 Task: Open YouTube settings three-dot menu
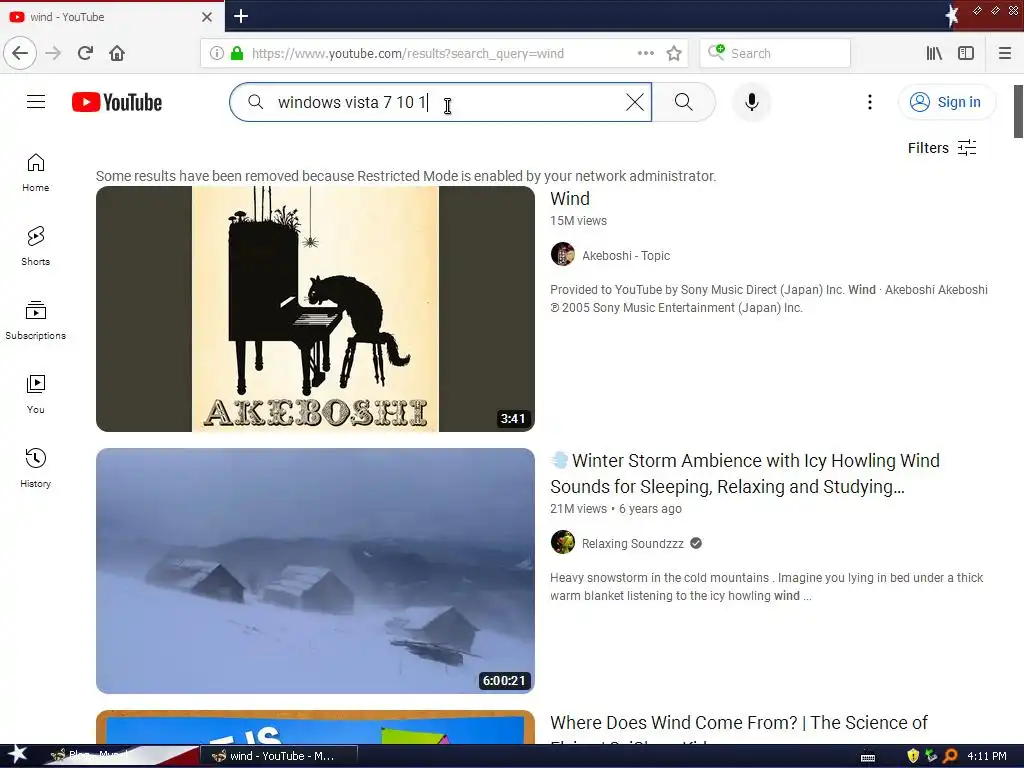click(869, 102)
